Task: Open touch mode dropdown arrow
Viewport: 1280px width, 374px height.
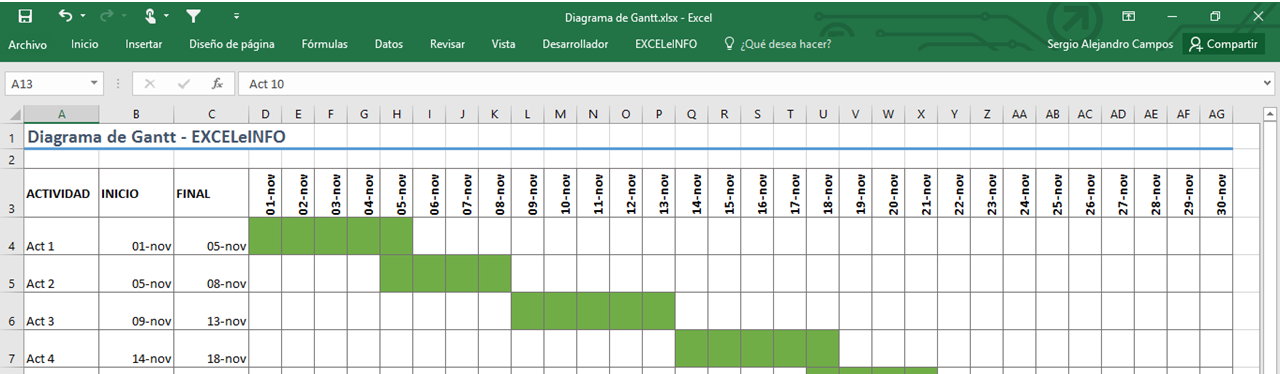Action: click(x=166, y=17)
